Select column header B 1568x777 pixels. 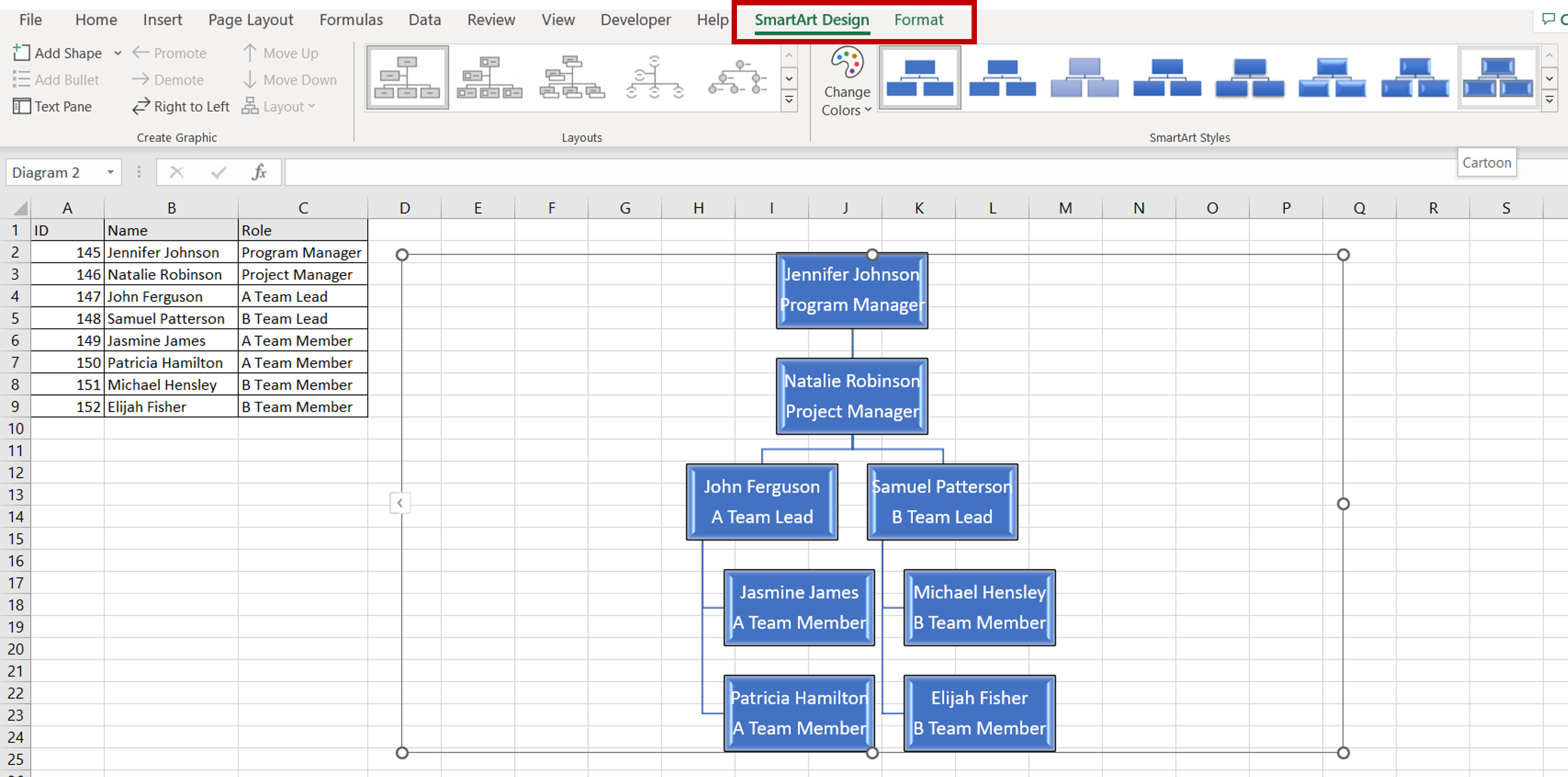click(171, 208)
